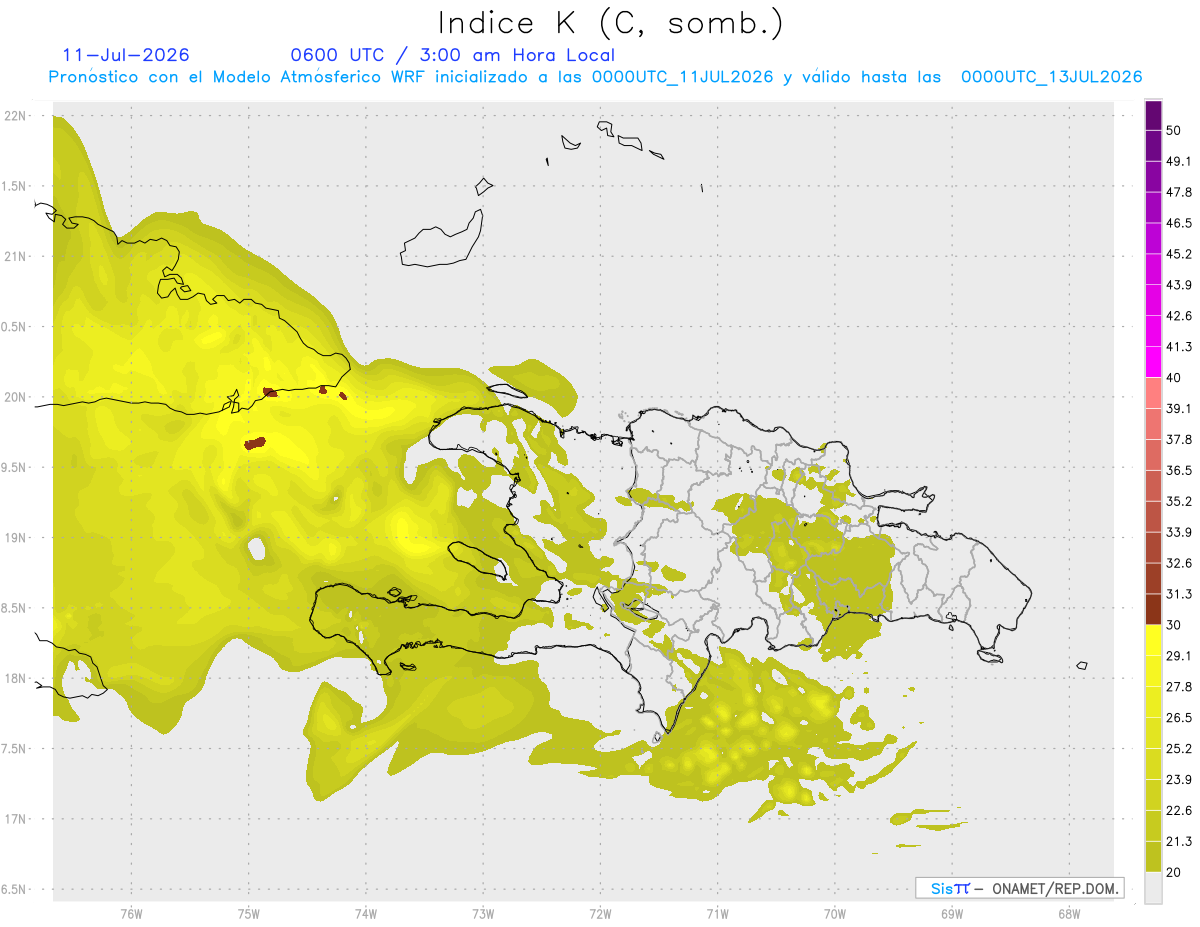This screenshot has height=927, width=1200.
Task: Click the "22N" latitude label
Action: pos(16,116)
